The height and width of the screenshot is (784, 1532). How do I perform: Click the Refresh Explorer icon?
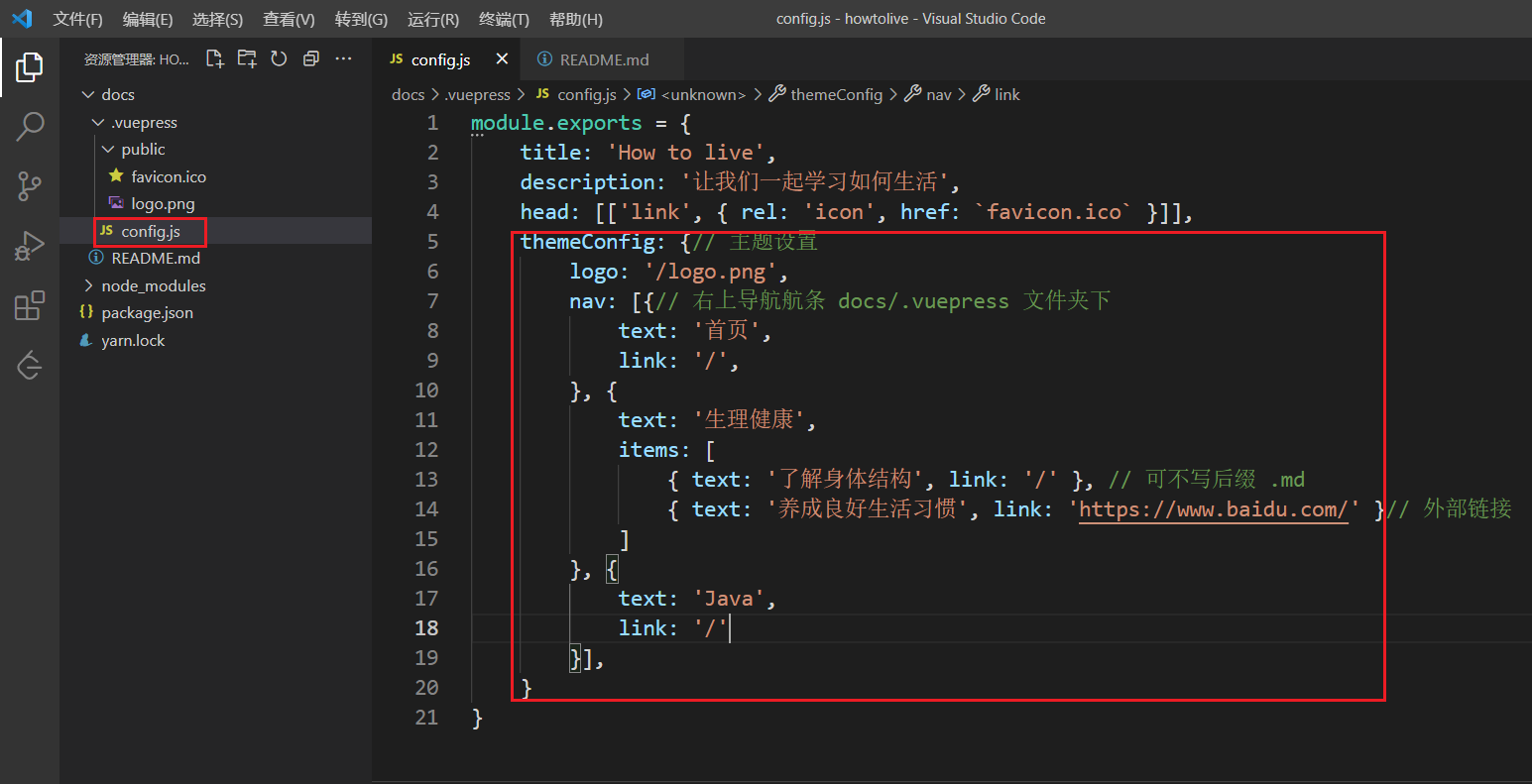tap(279, 59)
